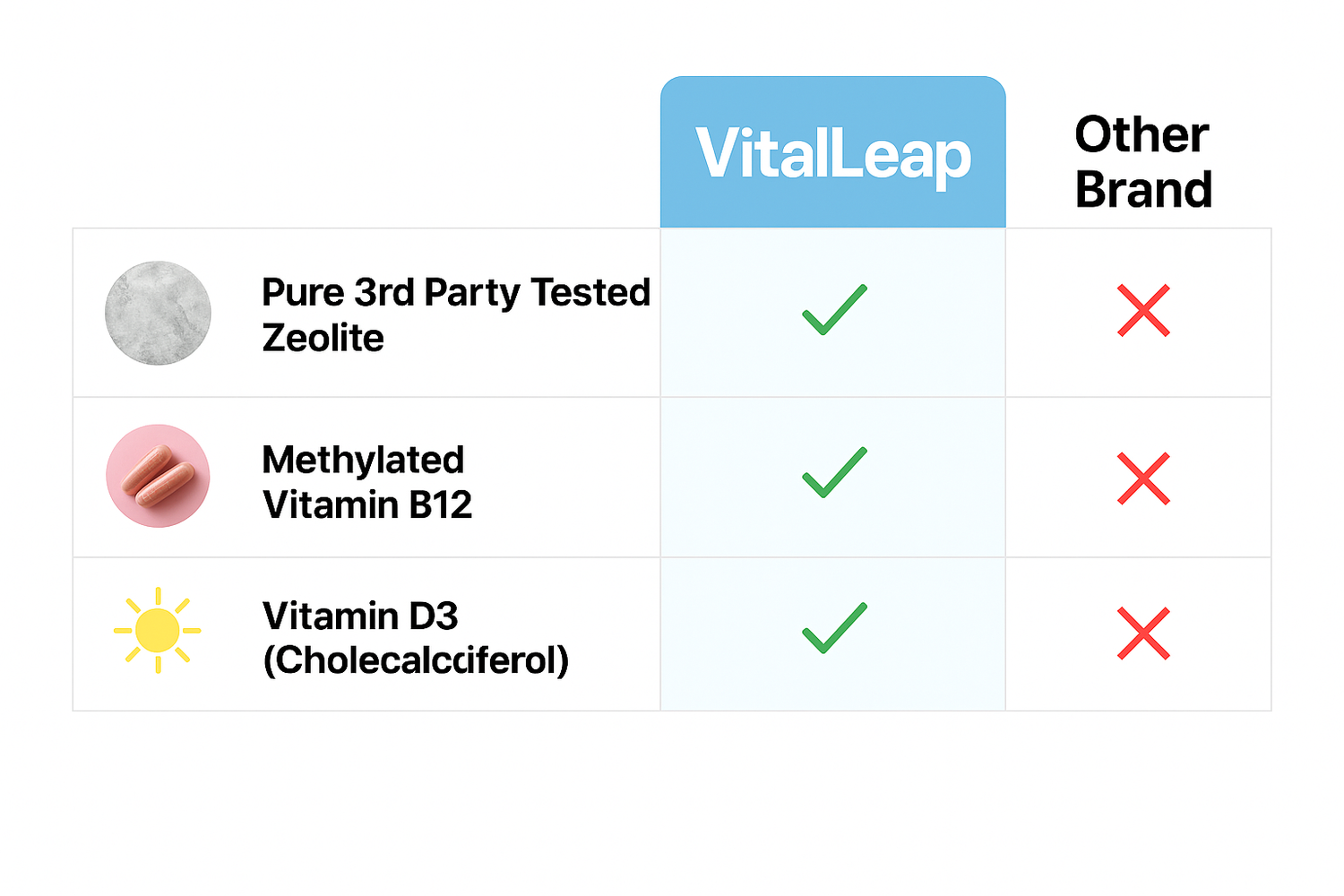
Task: Select the VitalLeap blue column header
Action: coord(833,152)
